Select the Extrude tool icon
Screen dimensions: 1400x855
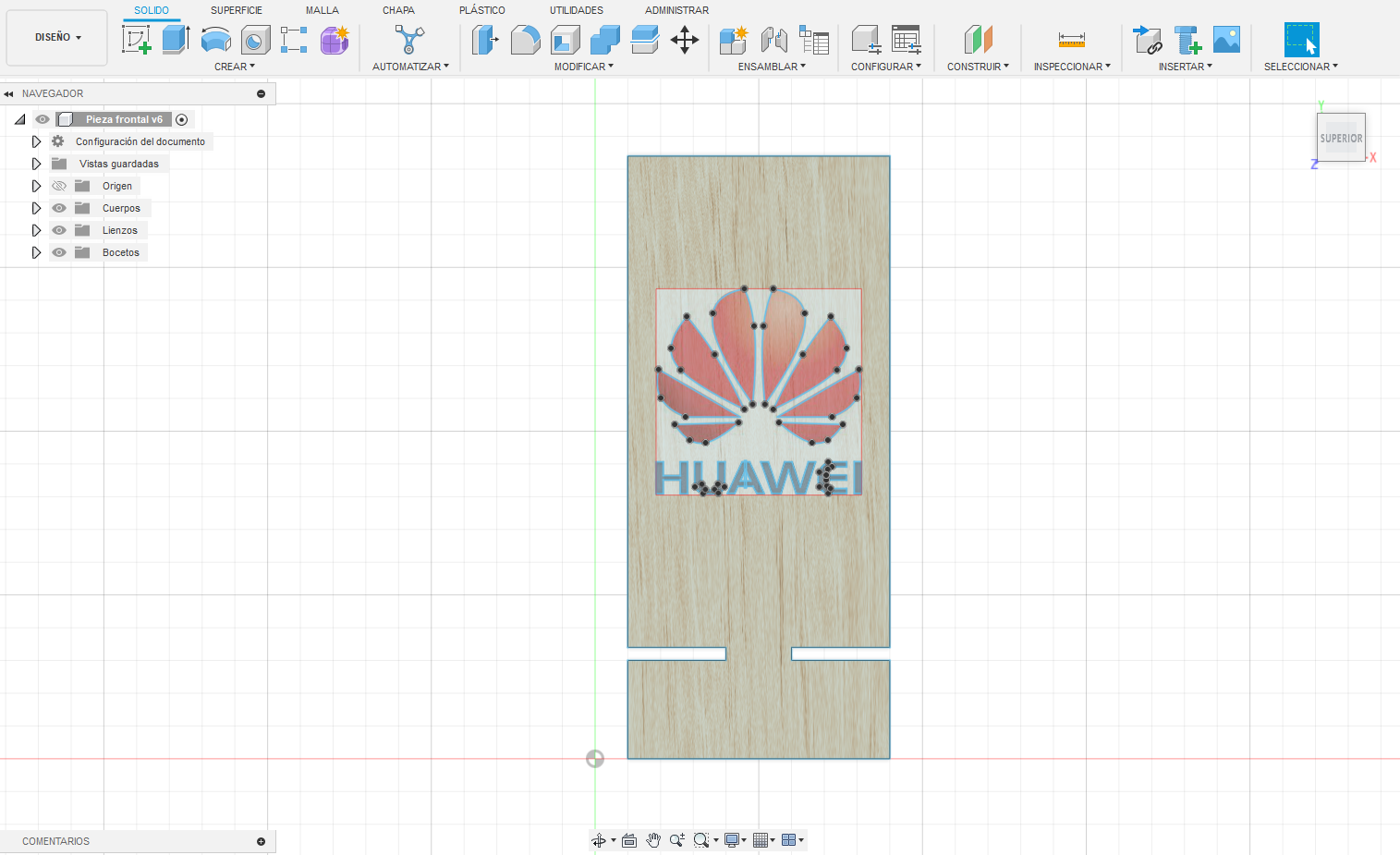[x=176, y=40]
